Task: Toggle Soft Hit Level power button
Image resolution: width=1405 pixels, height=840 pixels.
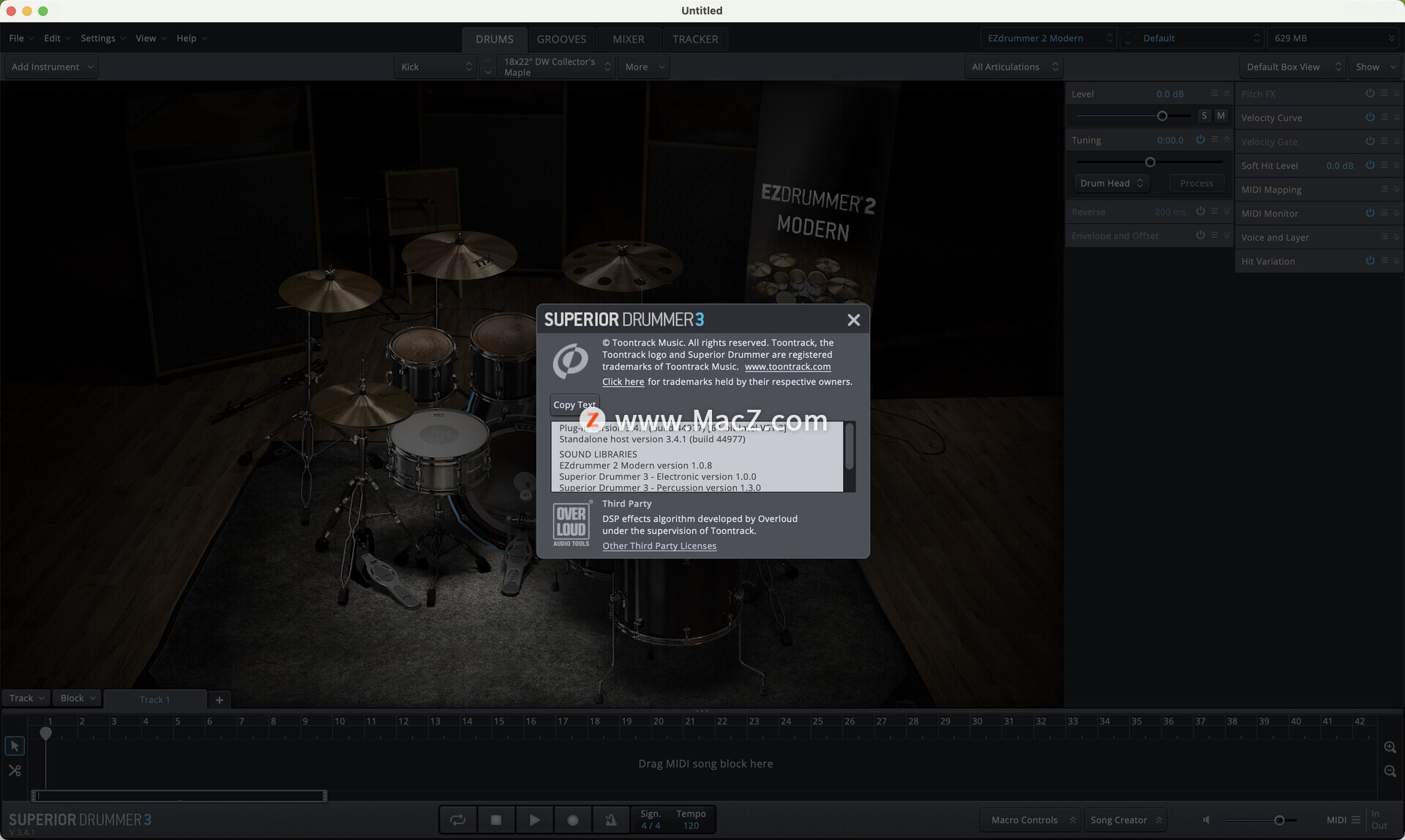Action: [x=1370, y=165]
